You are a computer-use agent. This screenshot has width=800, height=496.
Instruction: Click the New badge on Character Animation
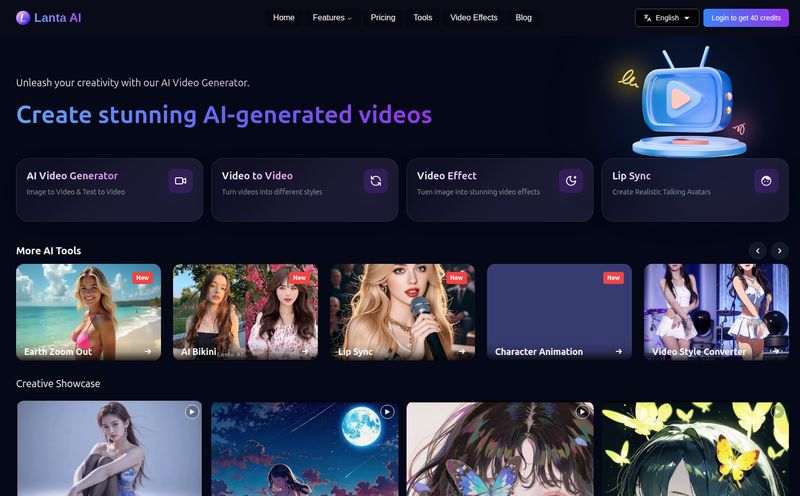pos(613,278)
